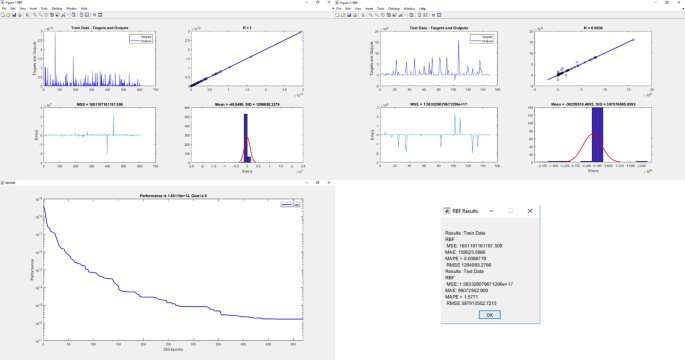Click legend box in Test Data targets plot
This screenshot has height=360, width=685.
tap(482, 38)
